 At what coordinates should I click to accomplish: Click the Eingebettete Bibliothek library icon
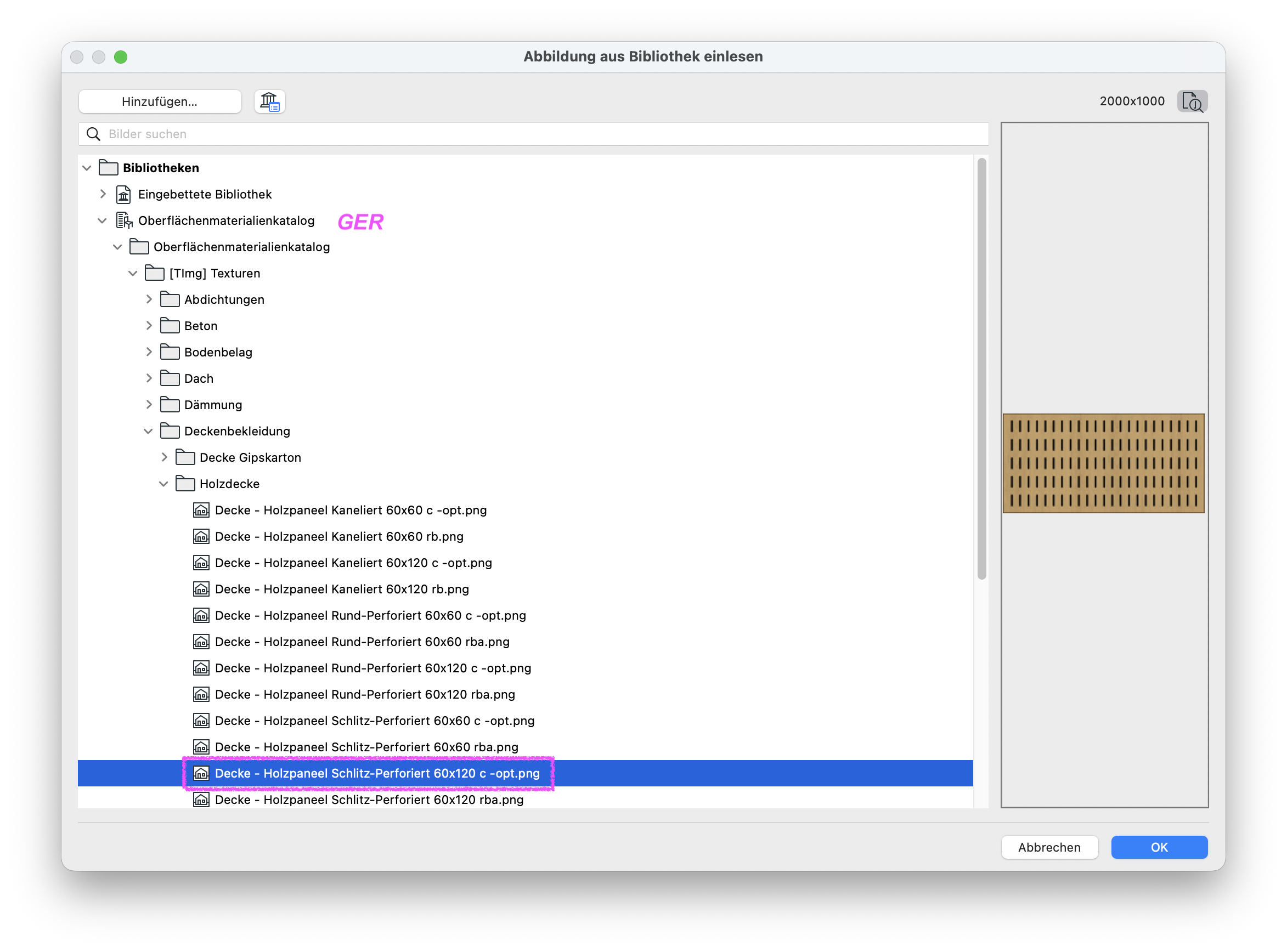tap(123, 194)
